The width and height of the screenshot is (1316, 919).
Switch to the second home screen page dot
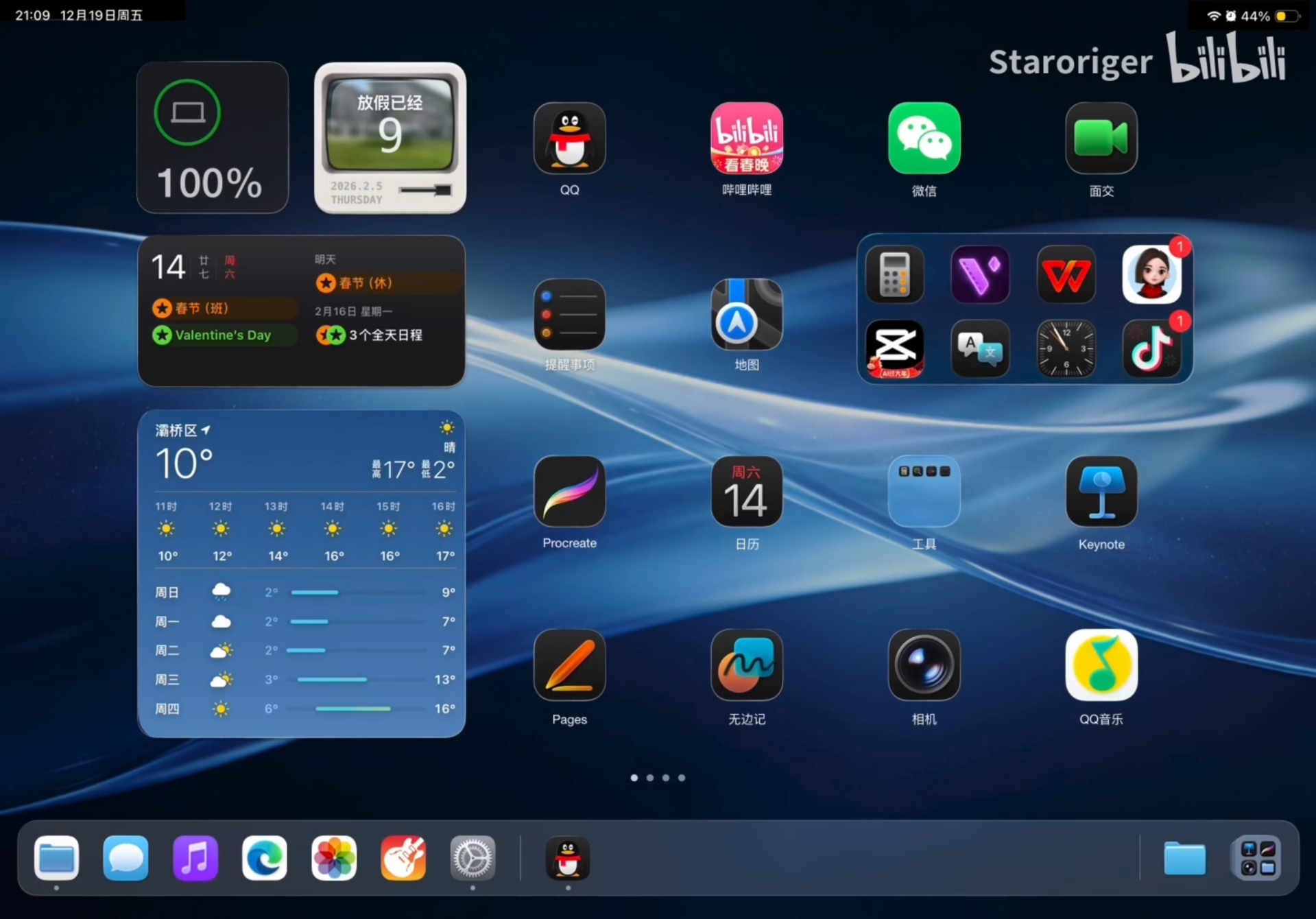click(x=650, y=778)
